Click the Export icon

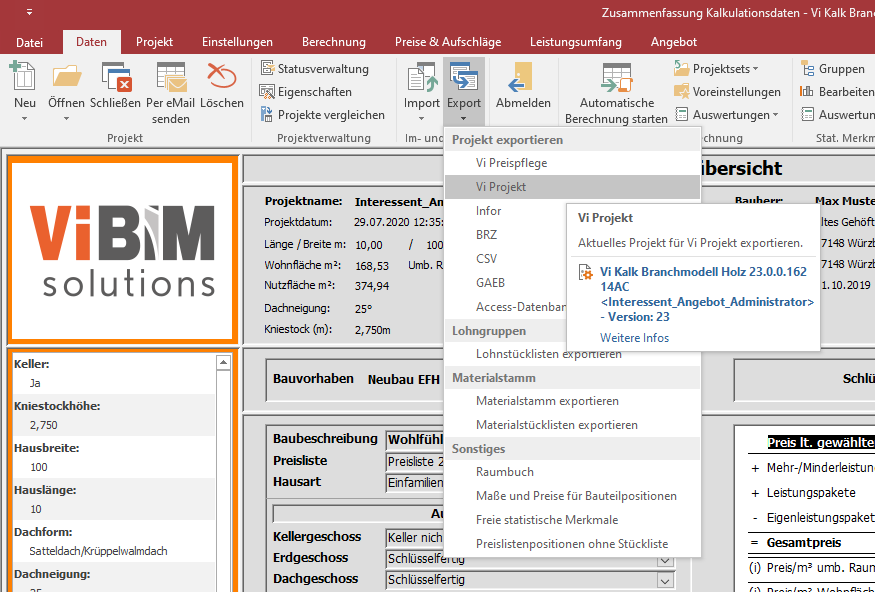463,77
